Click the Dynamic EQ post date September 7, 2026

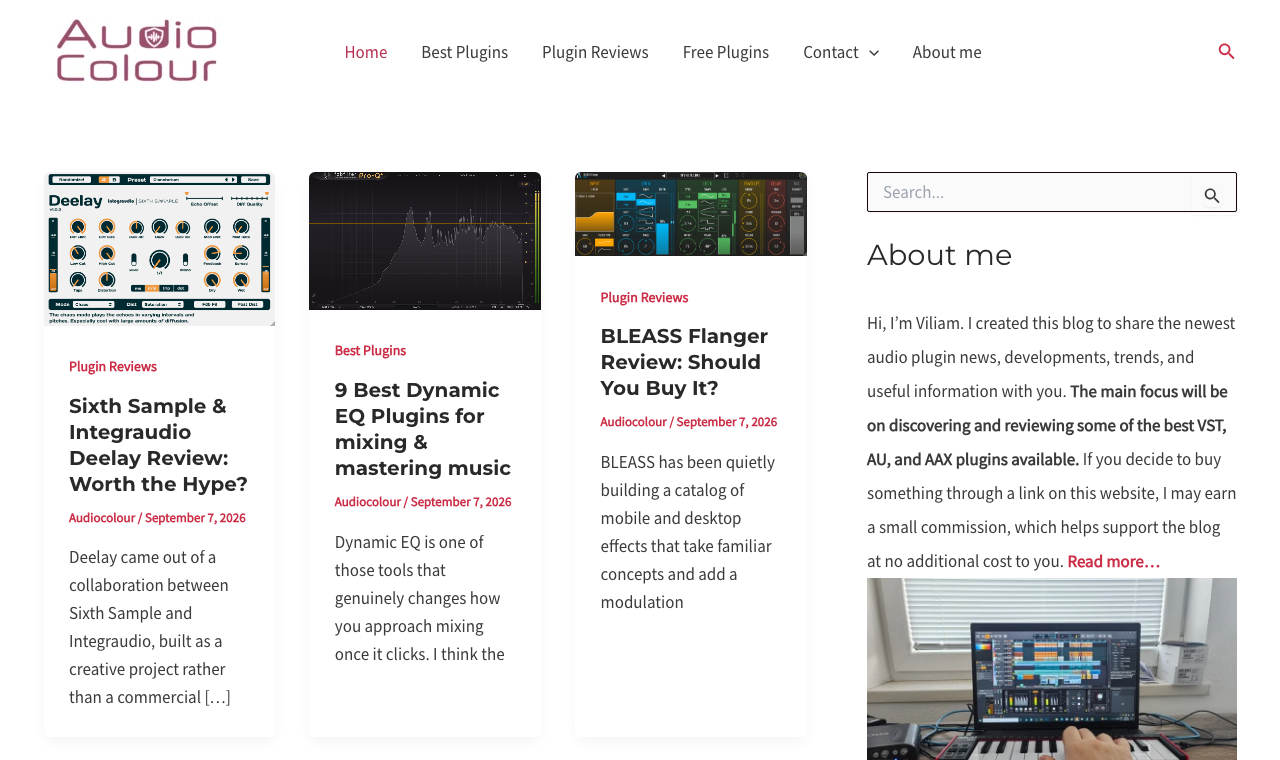coord(461,501)
